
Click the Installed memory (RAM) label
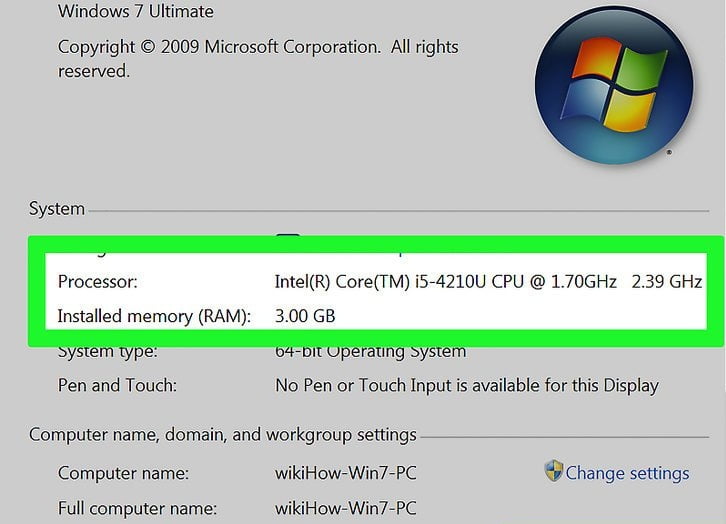[154, 317]
